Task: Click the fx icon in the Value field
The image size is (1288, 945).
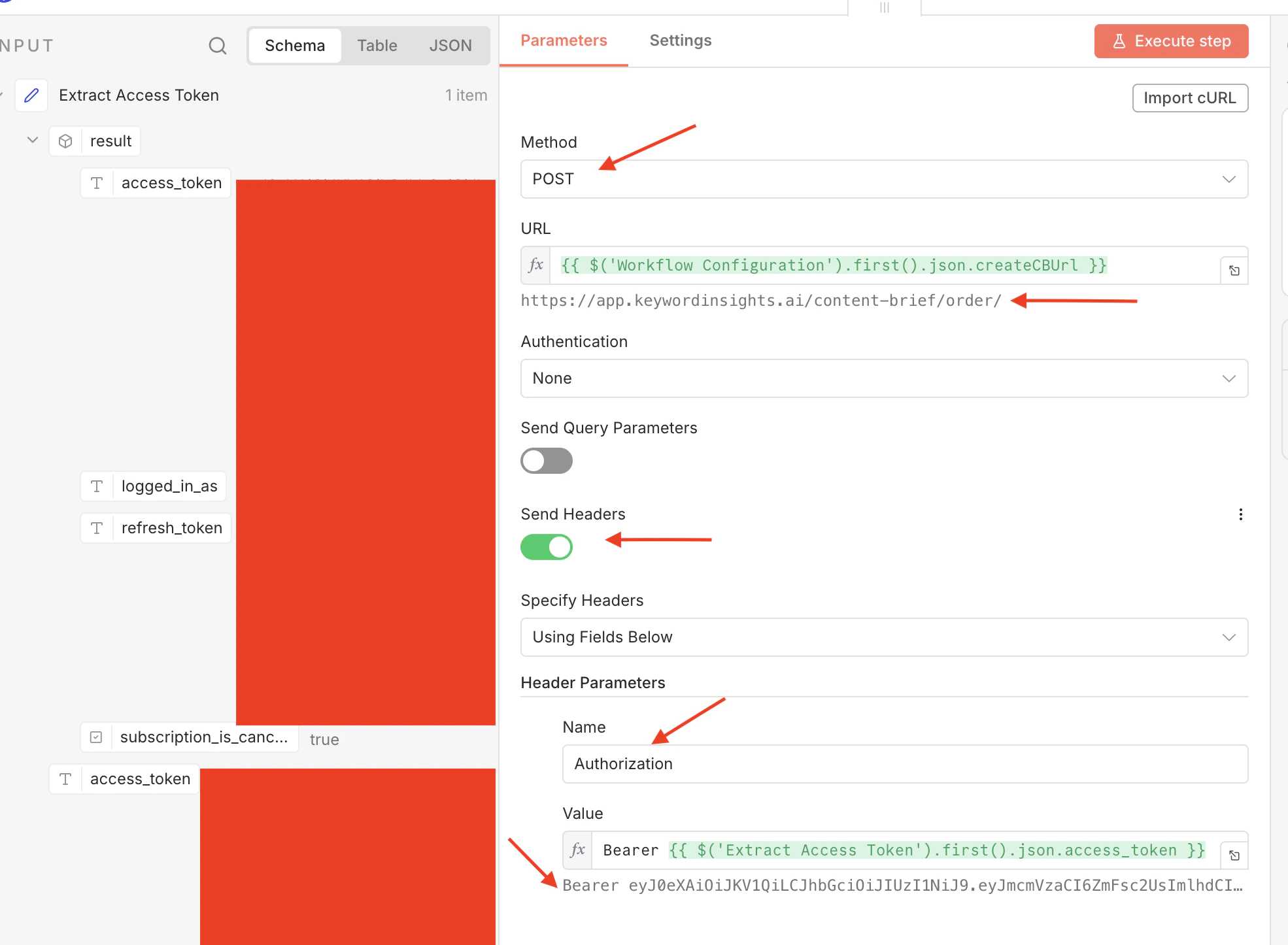Action: (577, 850)
